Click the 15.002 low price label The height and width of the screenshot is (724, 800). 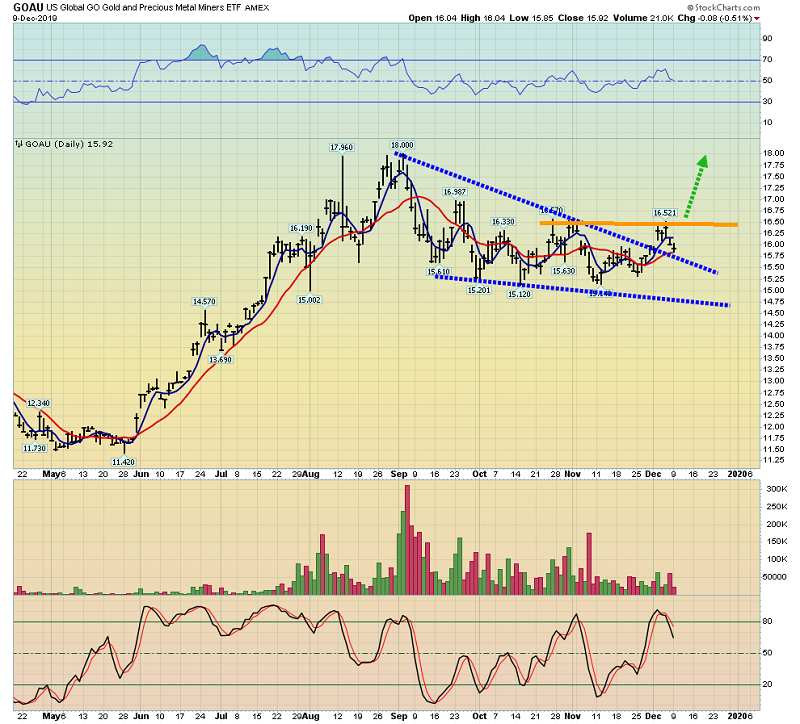(x=309, y=300)
